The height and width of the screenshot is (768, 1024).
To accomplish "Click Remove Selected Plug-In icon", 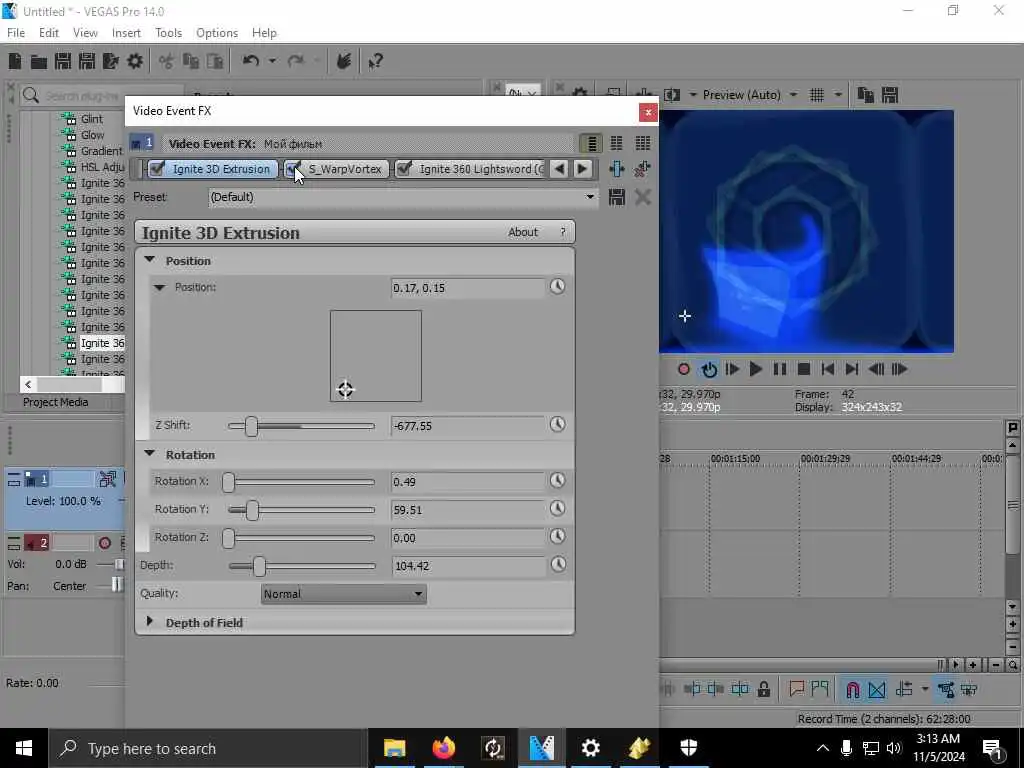I will tap(642, 169).
